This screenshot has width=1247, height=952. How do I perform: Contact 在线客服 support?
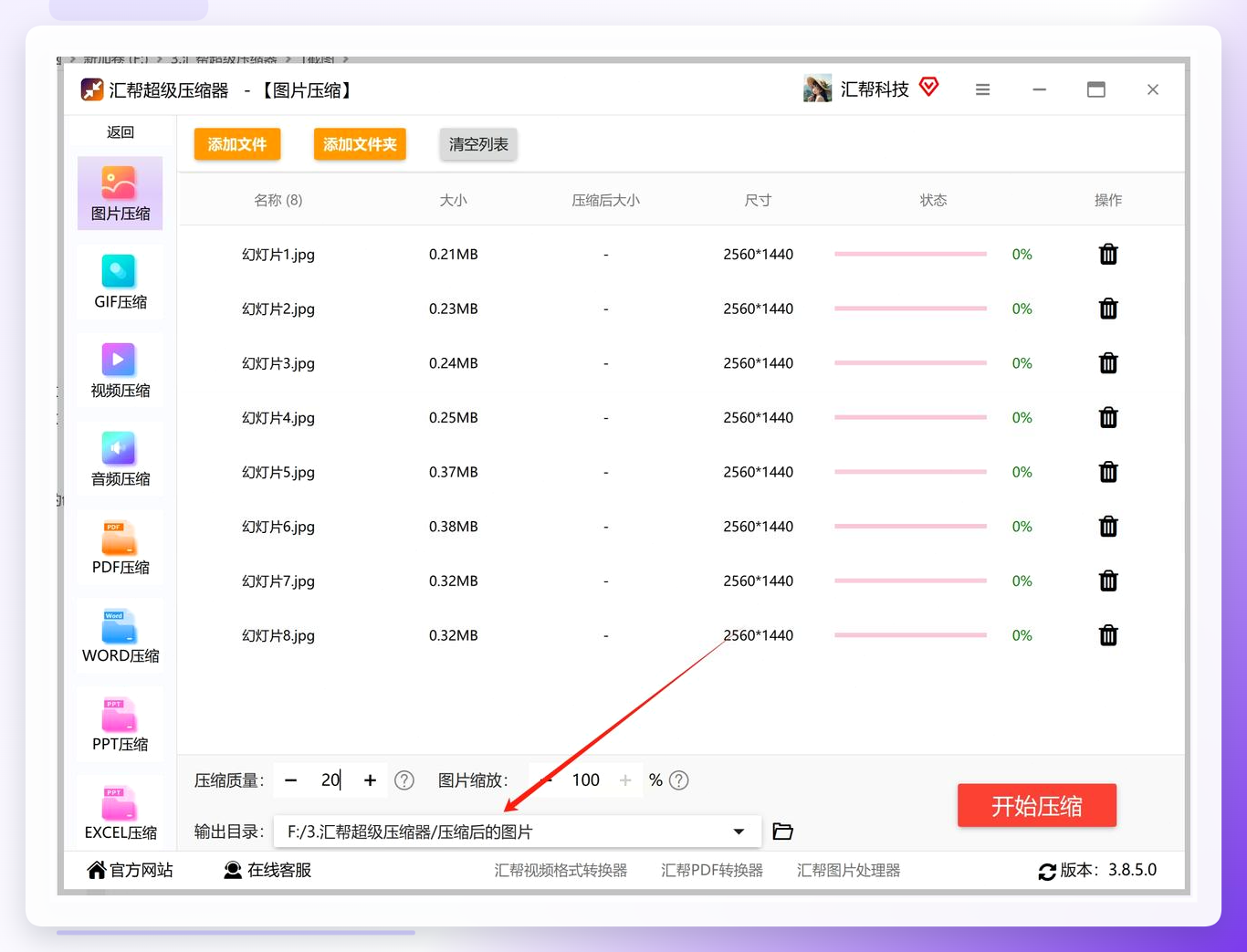click(267, 871)
